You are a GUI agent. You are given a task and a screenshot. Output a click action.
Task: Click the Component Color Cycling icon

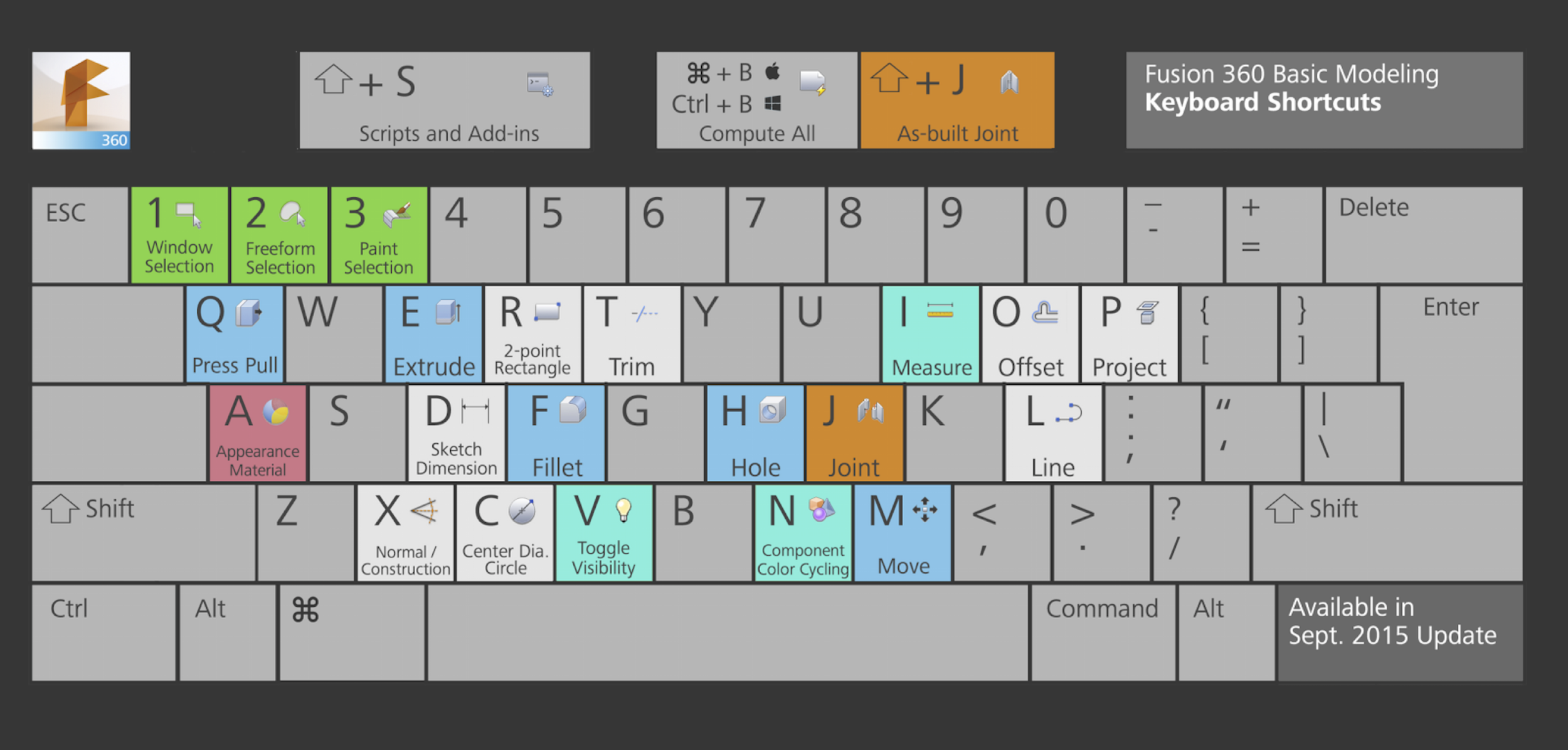coord(821,509)
